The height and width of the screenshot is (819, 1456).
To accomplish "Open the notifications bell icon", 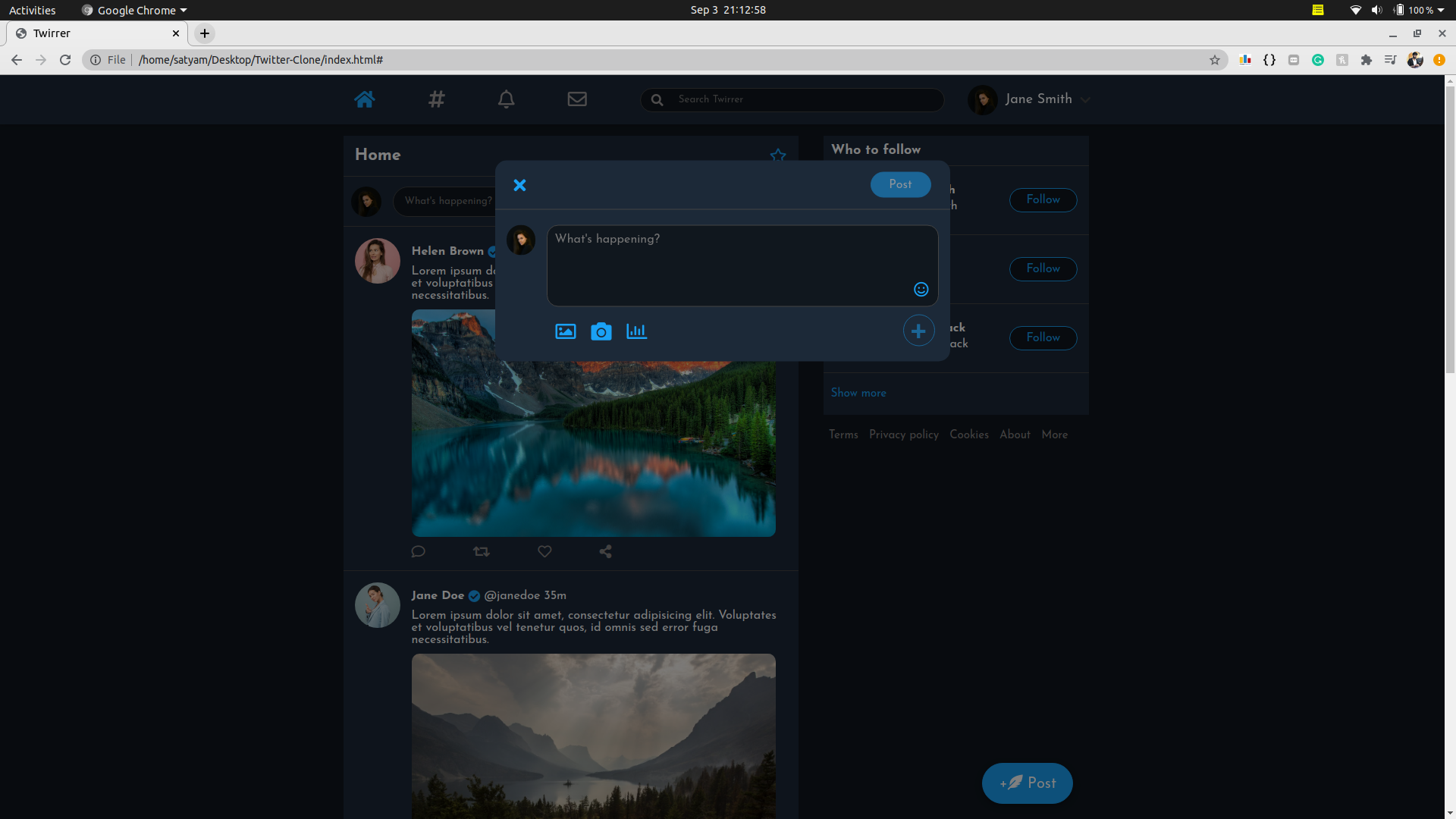I will pyautogui.click(x=506, y=99).
